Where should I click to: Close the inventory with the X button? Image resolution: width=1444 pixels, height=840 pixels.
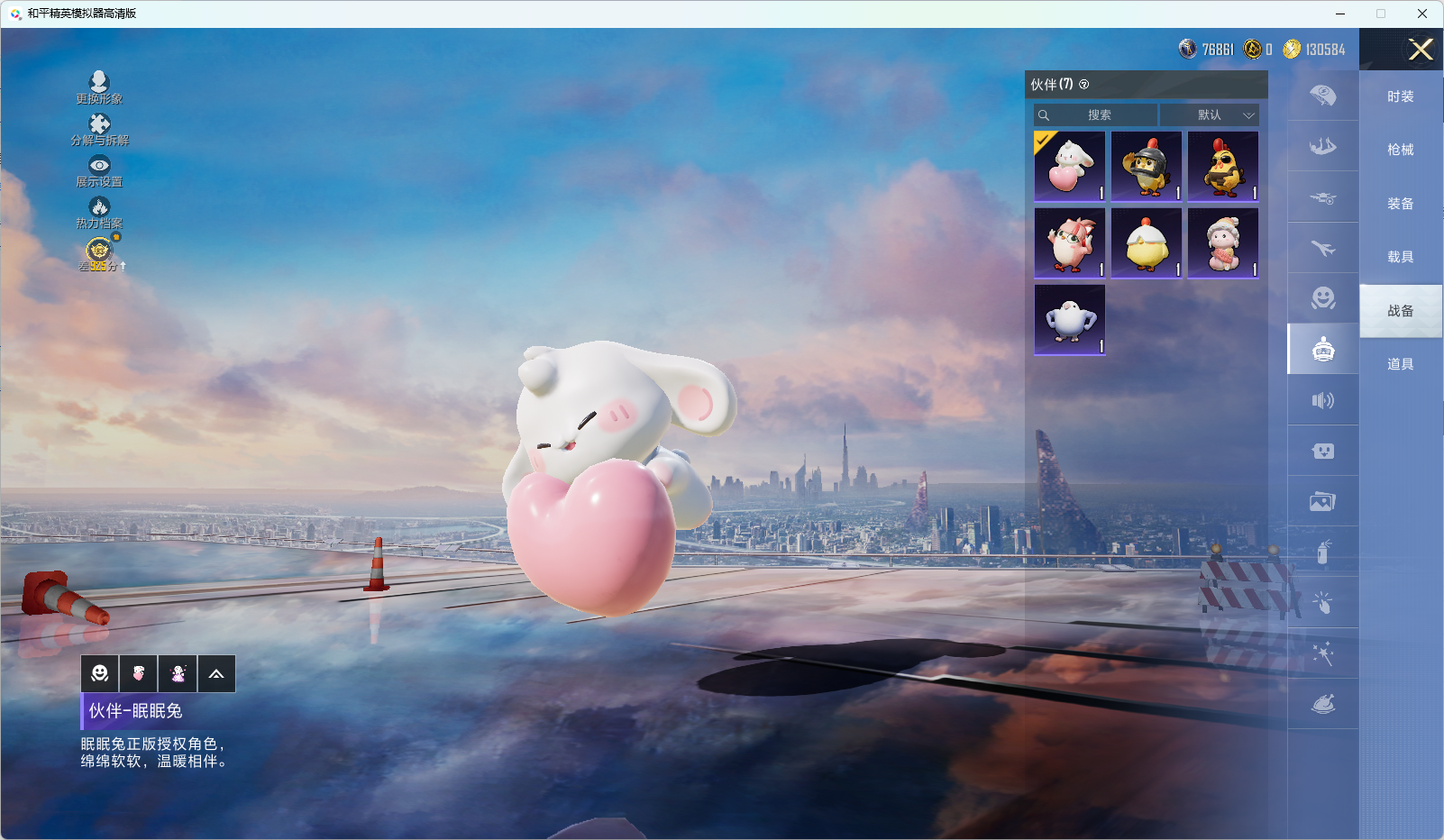[x=1421, y=50]
